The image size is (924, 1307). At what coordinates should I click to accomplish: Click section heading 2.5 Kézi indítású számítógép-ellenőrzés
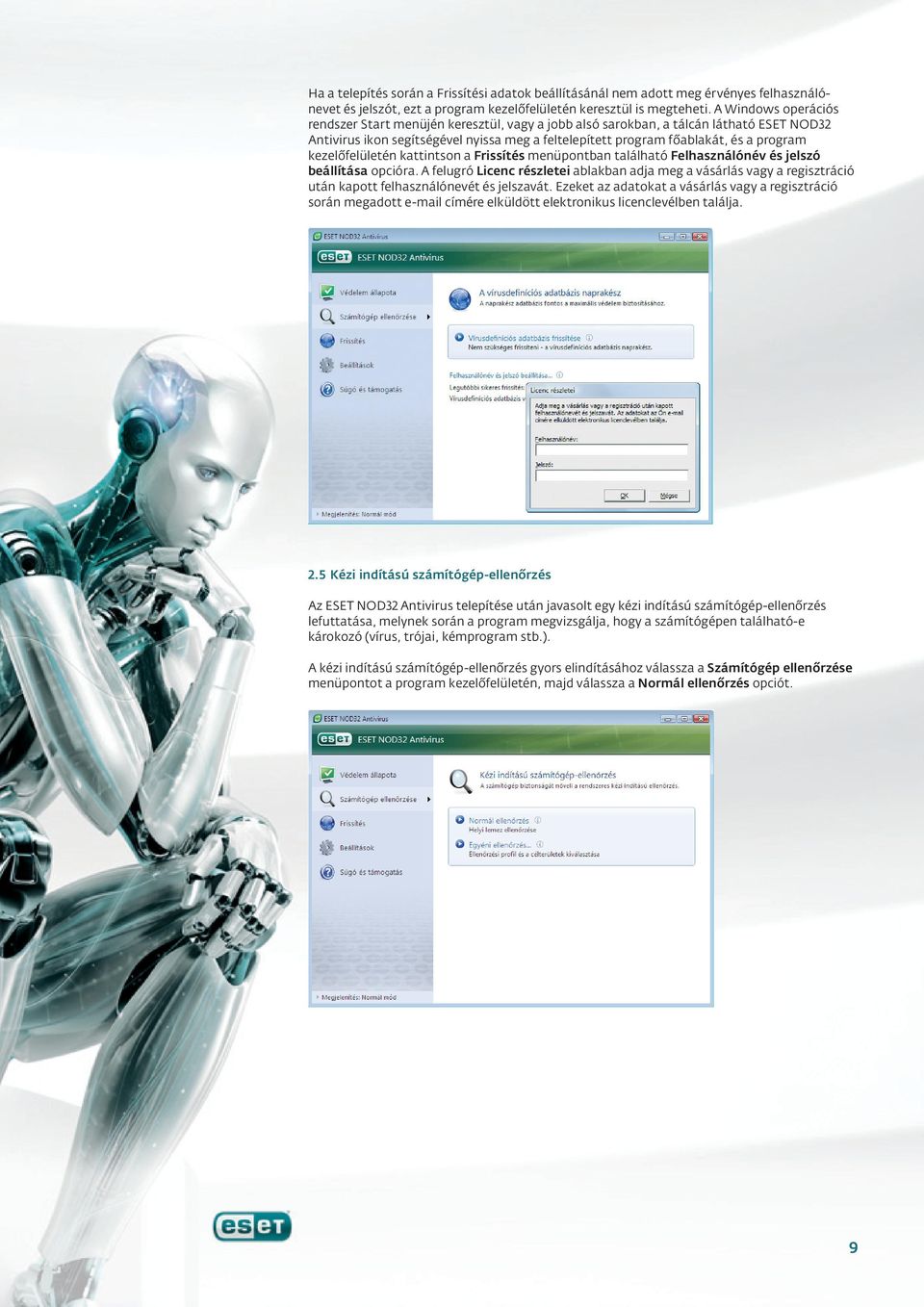(x=429, y=575)
